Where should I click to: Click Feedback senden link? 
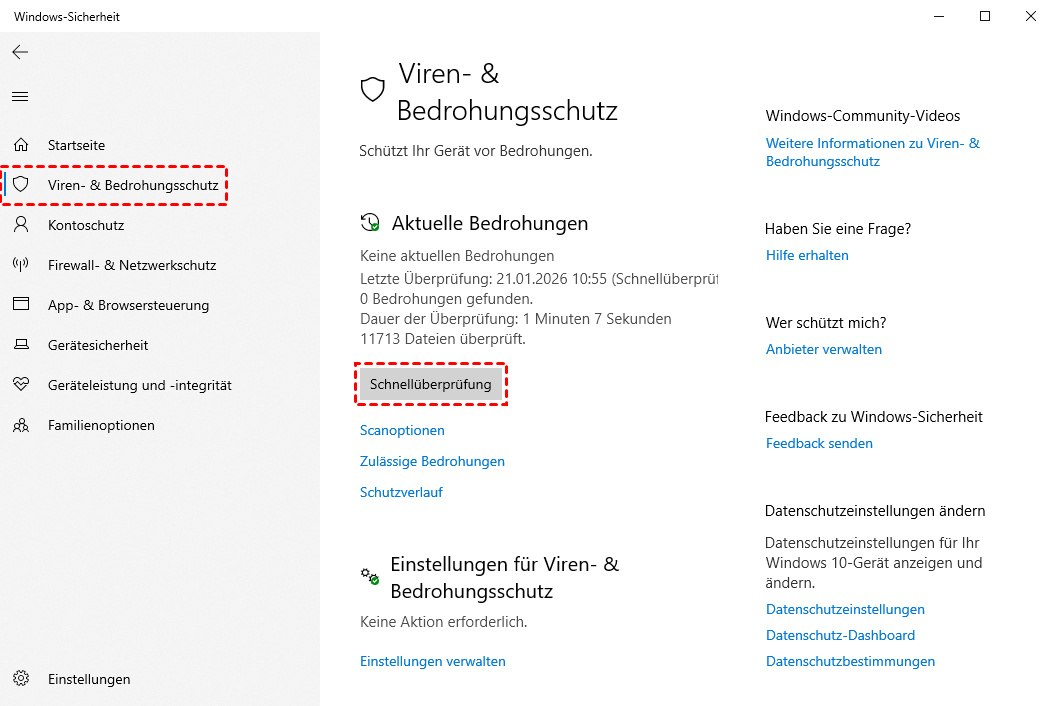(x=819, y=443)
